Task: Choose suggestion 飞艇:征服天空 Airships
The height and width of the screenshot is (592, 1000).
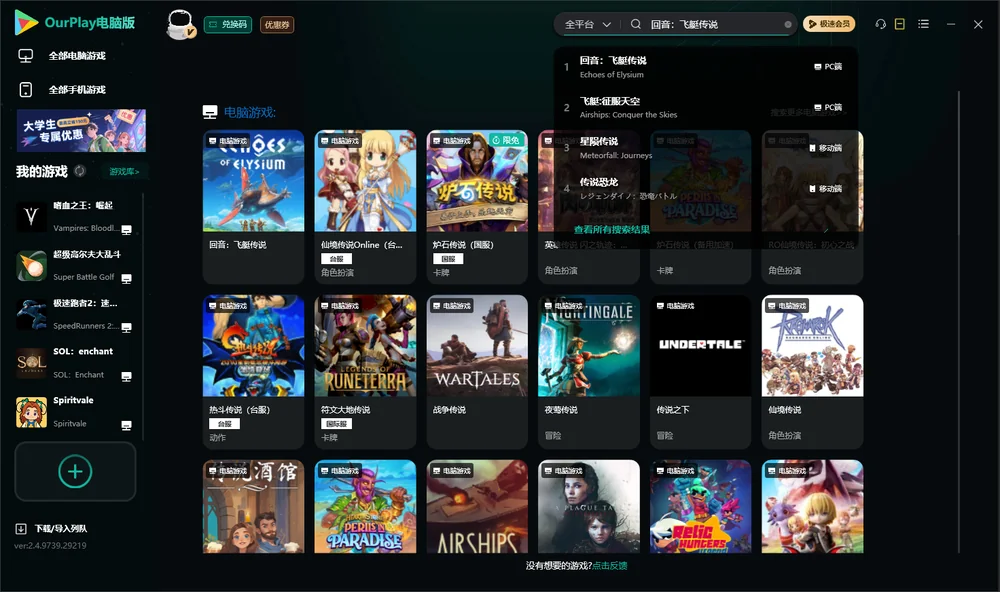Action: pyautogui.click(x=705, y=107)
